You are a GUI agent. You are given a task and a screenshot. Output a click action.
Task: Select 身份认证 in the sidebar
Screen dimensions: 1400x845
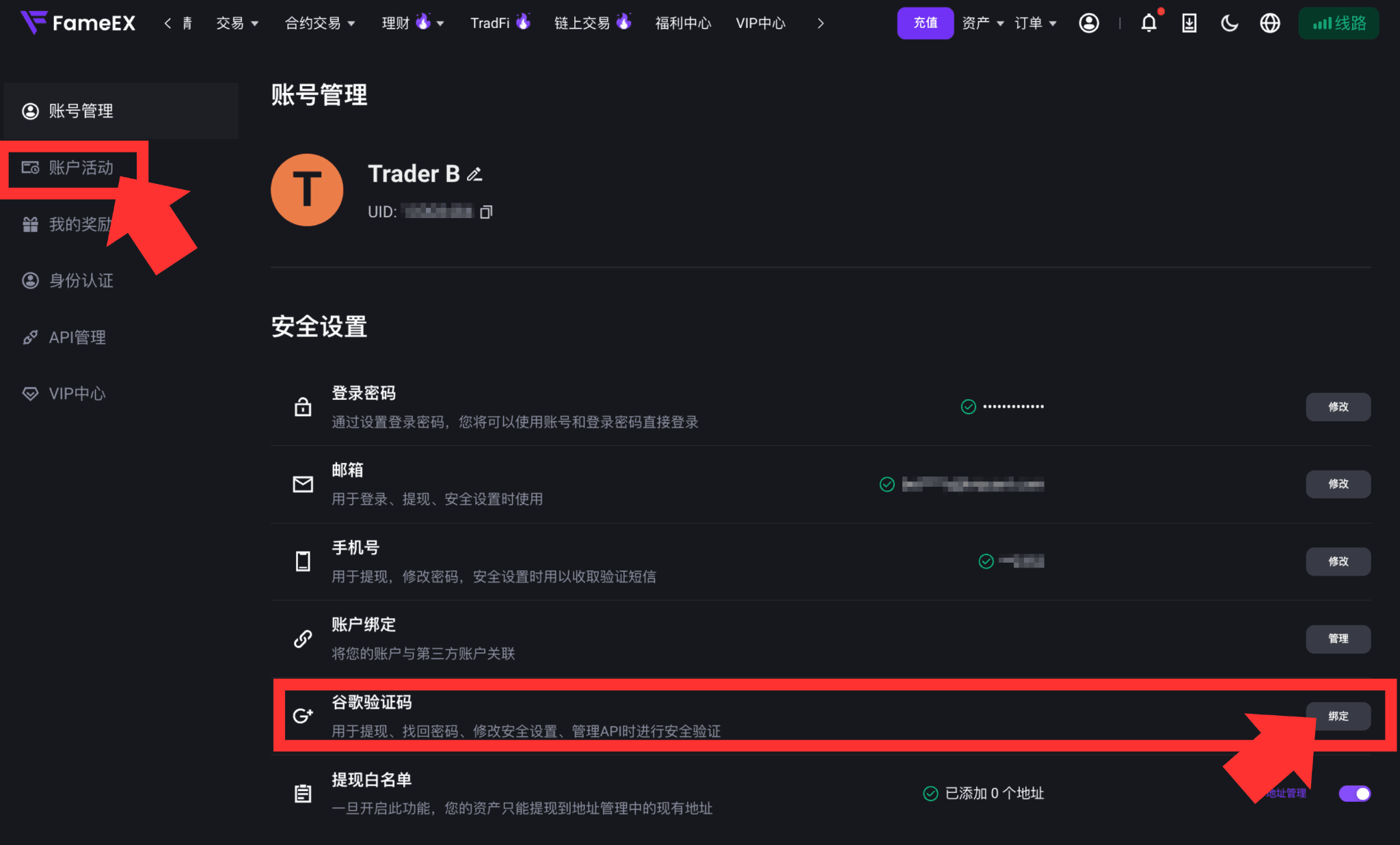(x=68, y=280)
